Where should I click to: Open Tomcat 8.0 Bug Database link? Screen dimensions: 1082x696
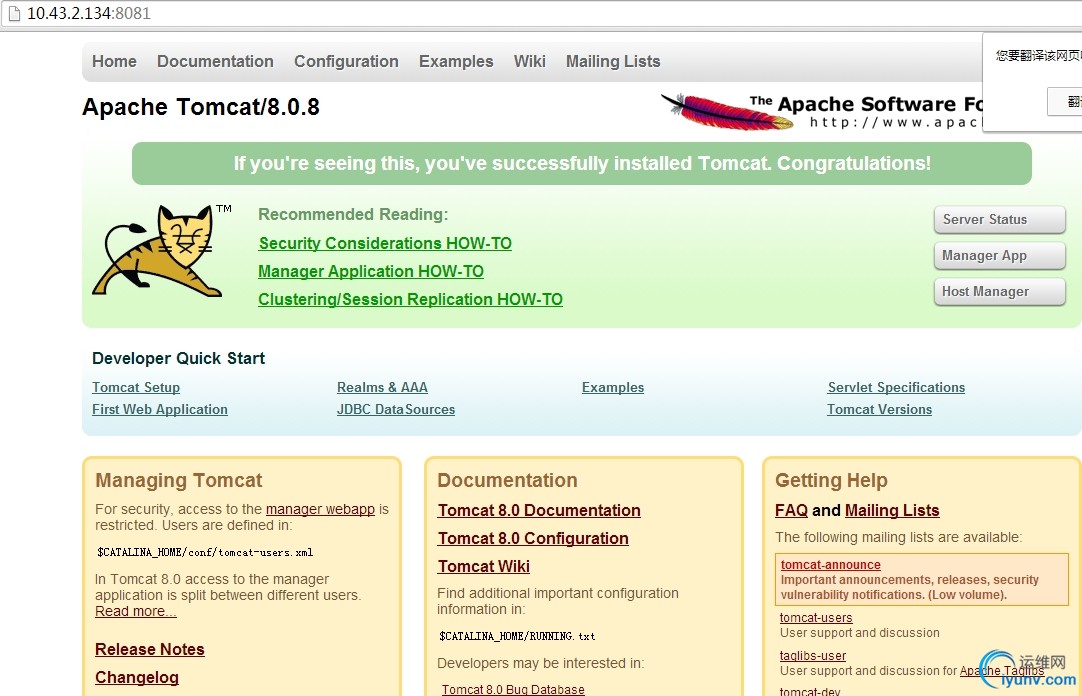coord(513,689)
